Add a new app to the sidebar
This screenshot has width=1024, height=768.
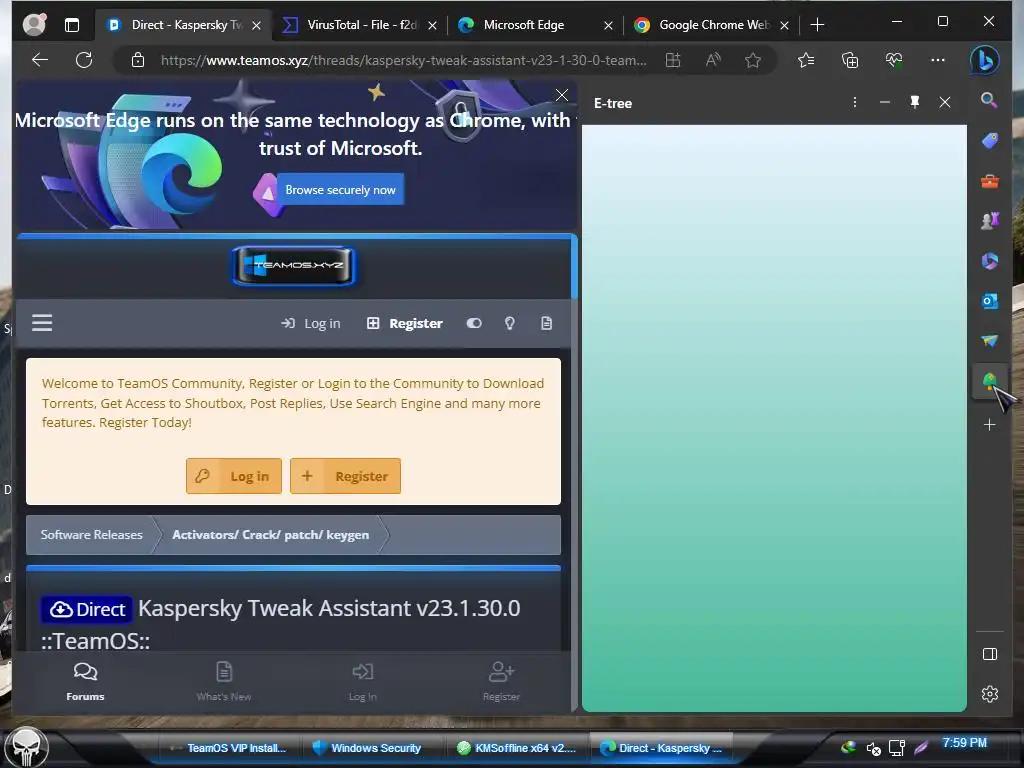coord(989,425)
